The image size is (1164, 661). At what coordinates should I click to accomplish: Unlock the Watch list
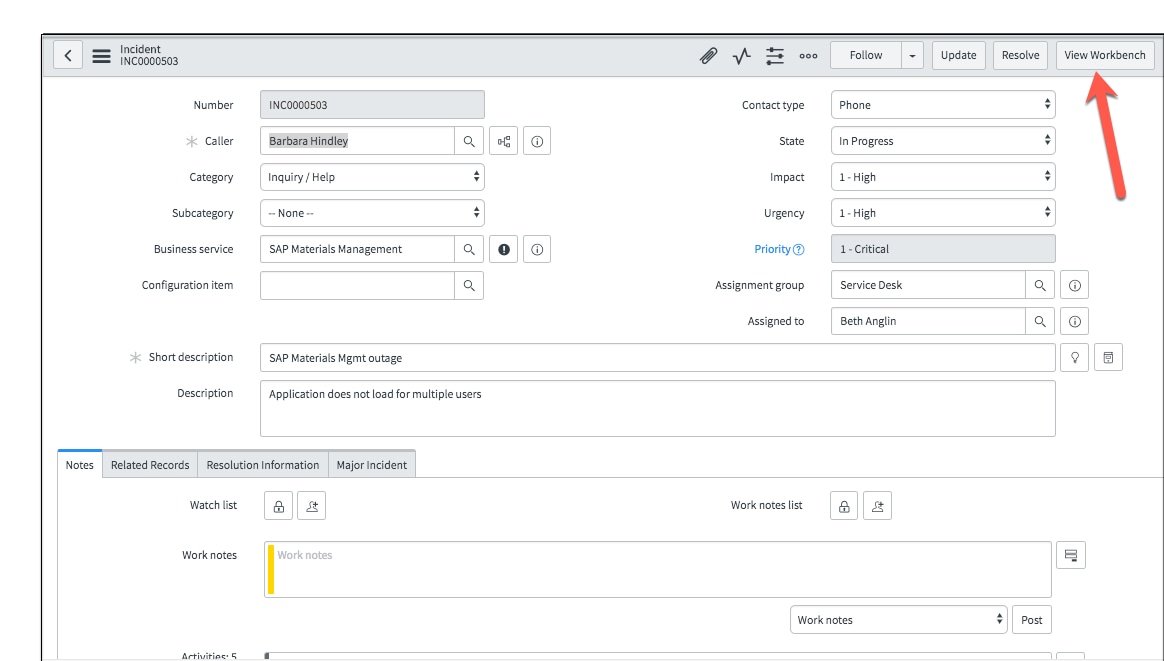pos(278,505)
